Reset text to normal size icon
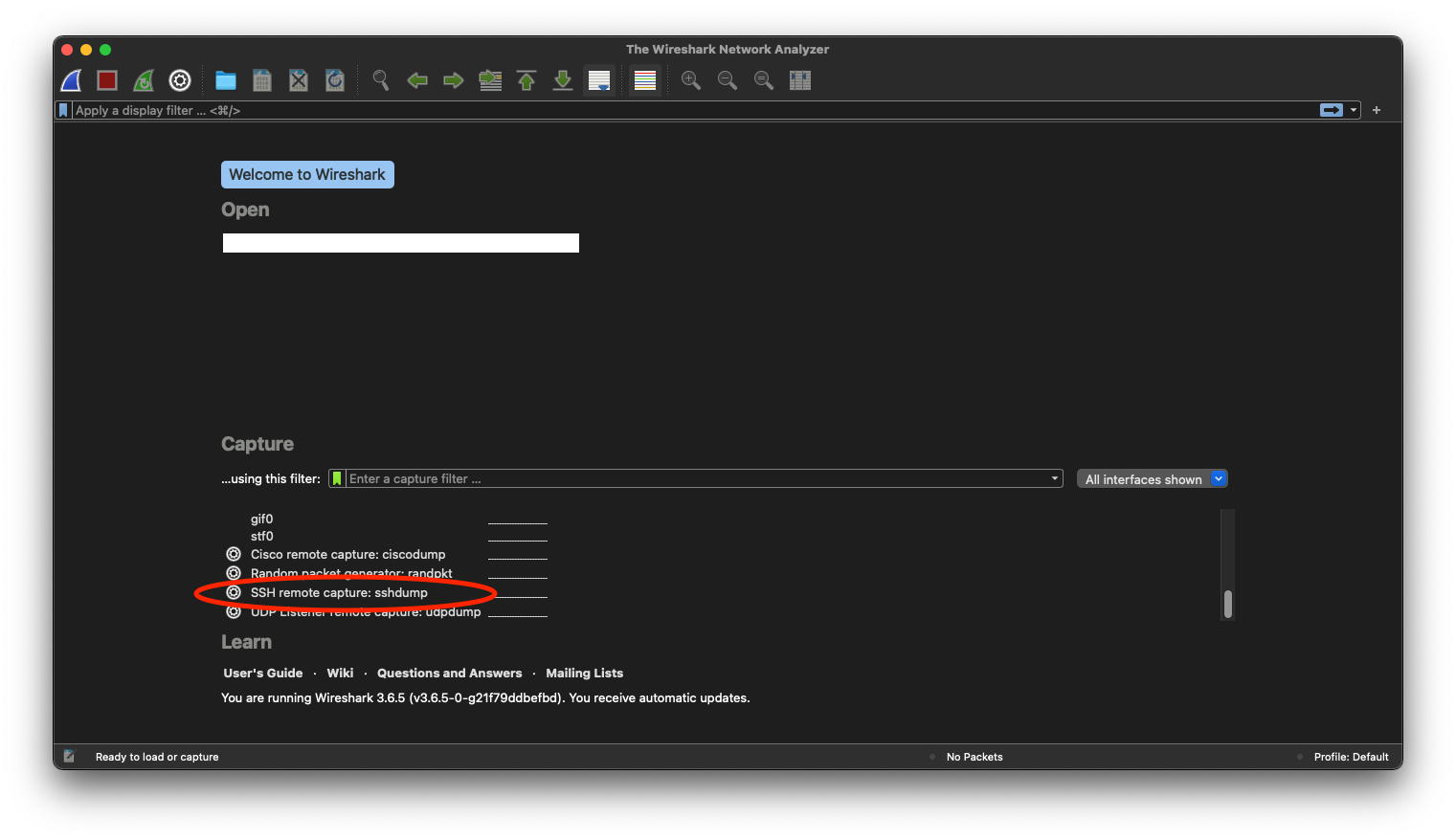The height and width of the screenshot is (840, 1456). click(x=764, y=80)
